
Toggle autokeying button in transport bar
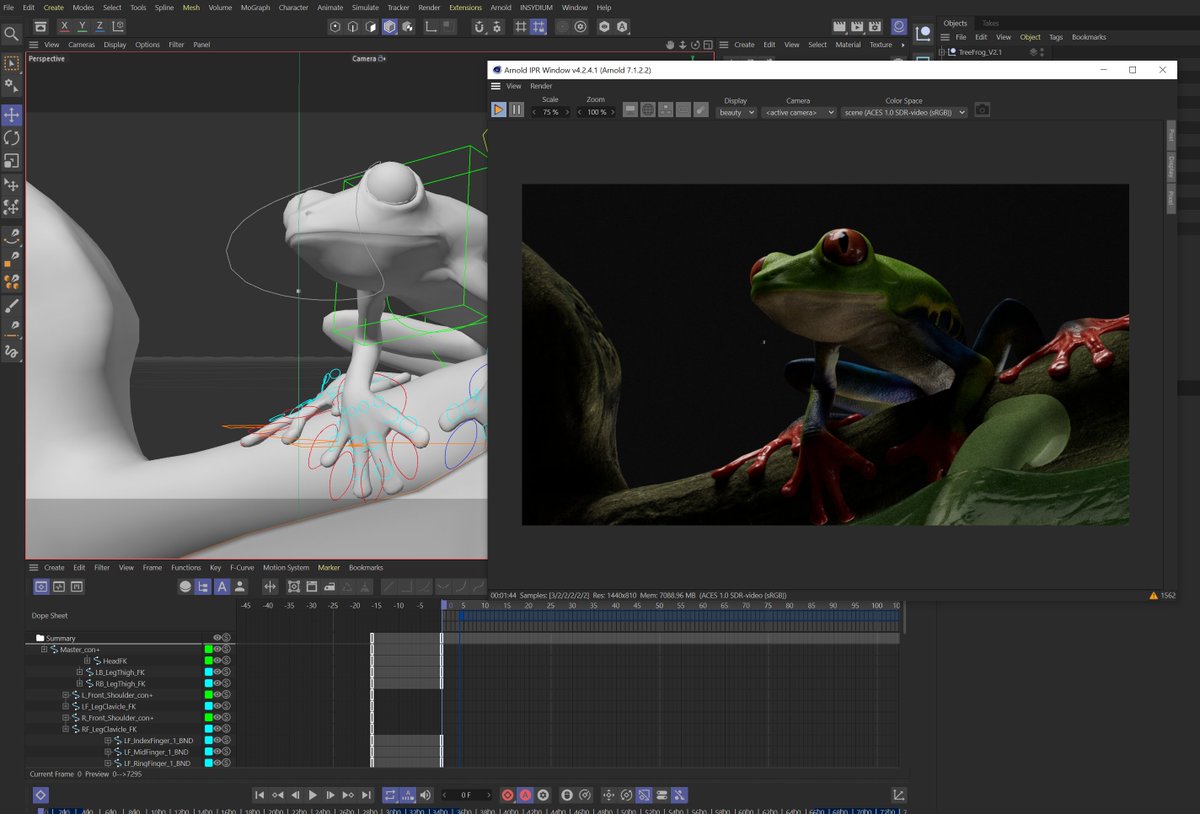pos(526,795)
